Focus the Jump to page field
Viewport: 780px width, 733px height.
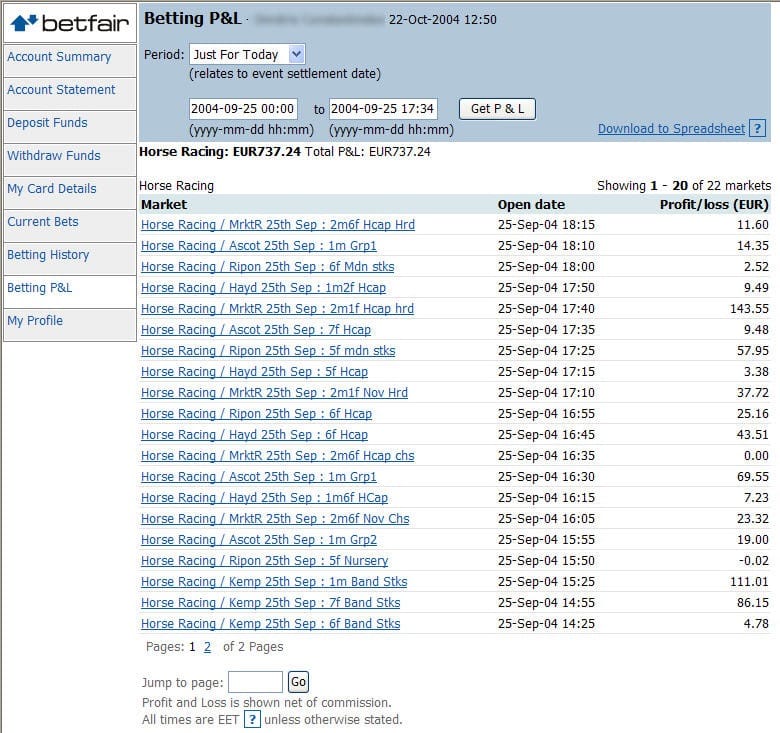coord(255,681)
